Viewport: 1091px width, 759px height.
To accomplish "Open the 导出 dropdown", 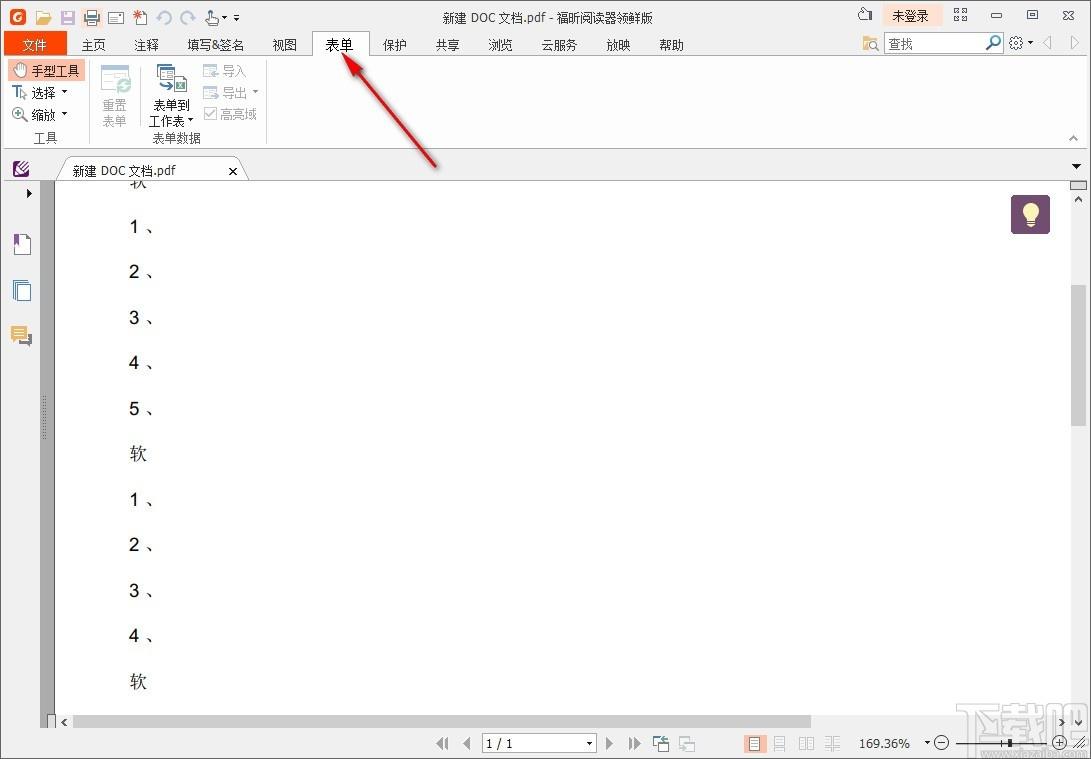I will 255,92.
